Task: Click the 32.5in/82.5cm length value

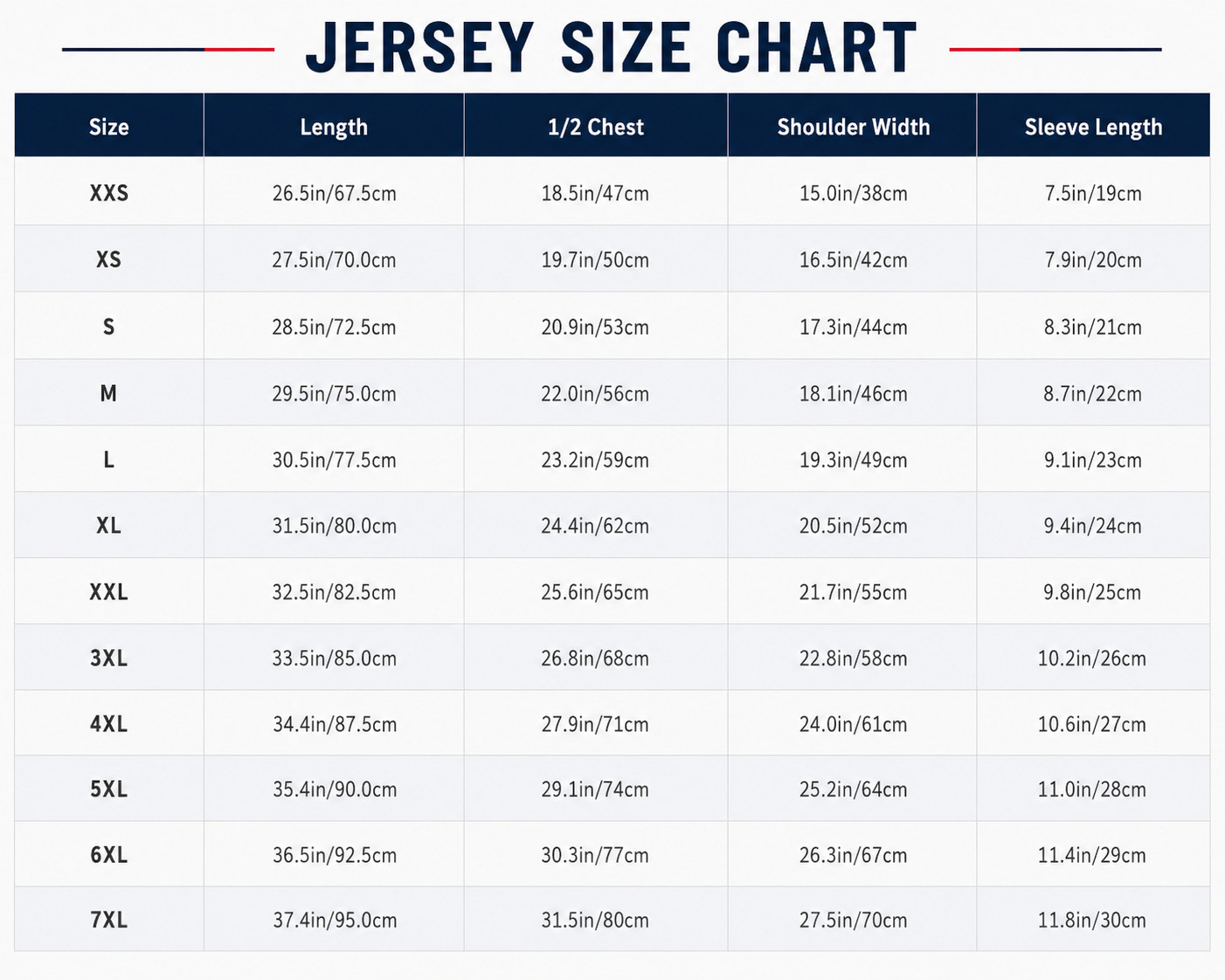Action: click(334, 592)
